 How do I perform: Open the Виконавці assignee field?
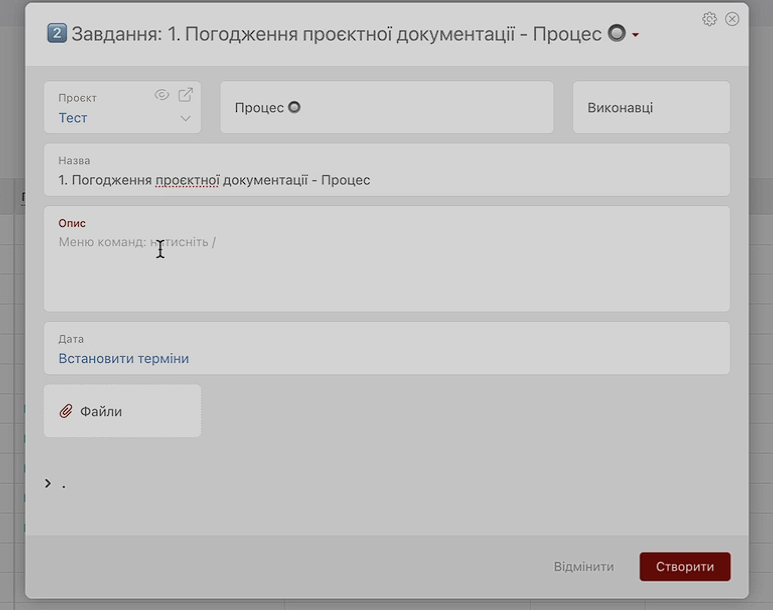click(650, 107)
